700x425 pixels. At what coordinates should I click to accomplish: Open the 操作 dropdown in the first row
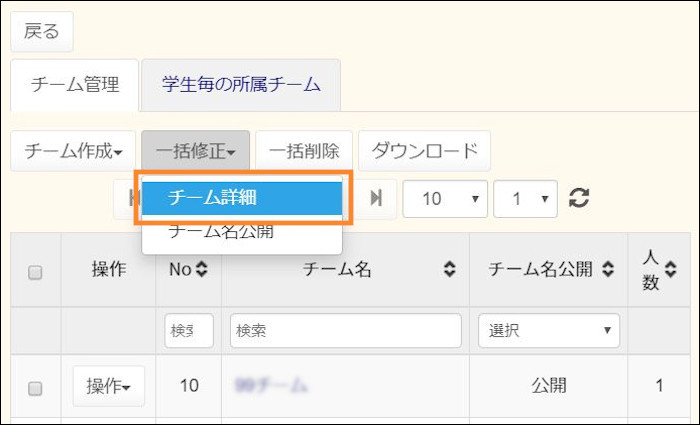[109, 386]
